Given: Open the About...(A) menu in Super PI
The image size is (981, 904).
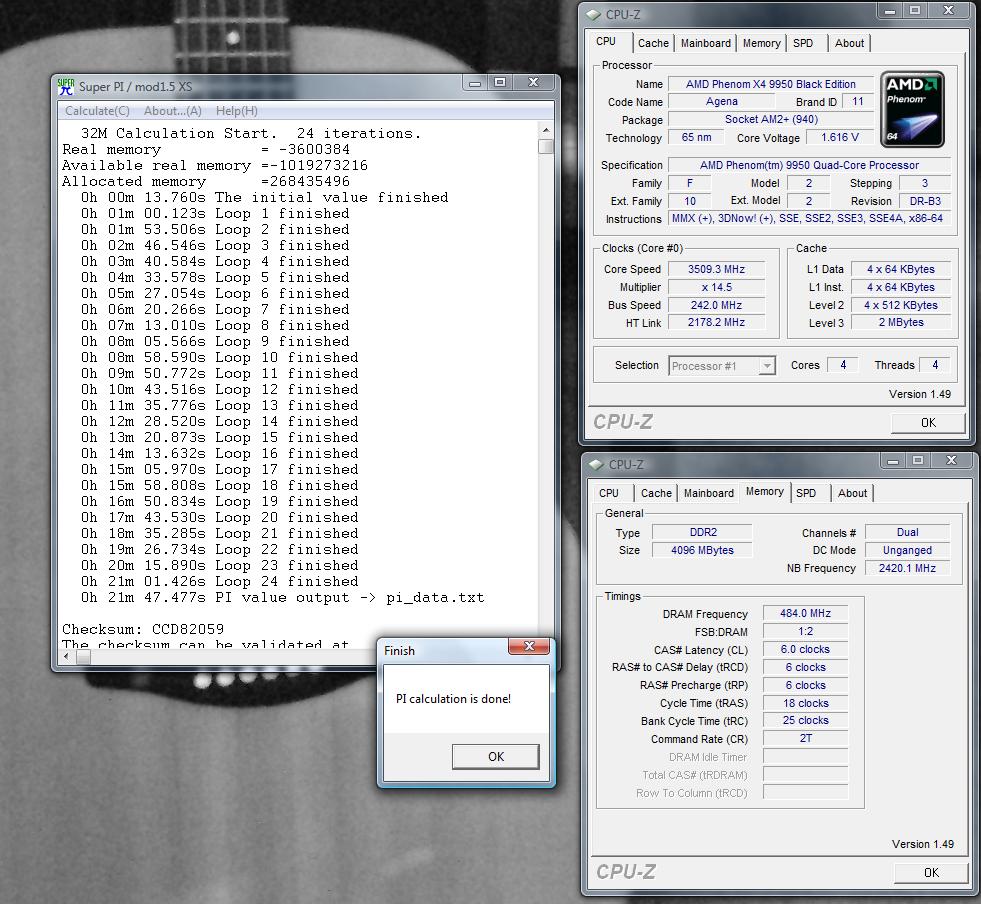Looking at the screenshot, I should [173, 111].
